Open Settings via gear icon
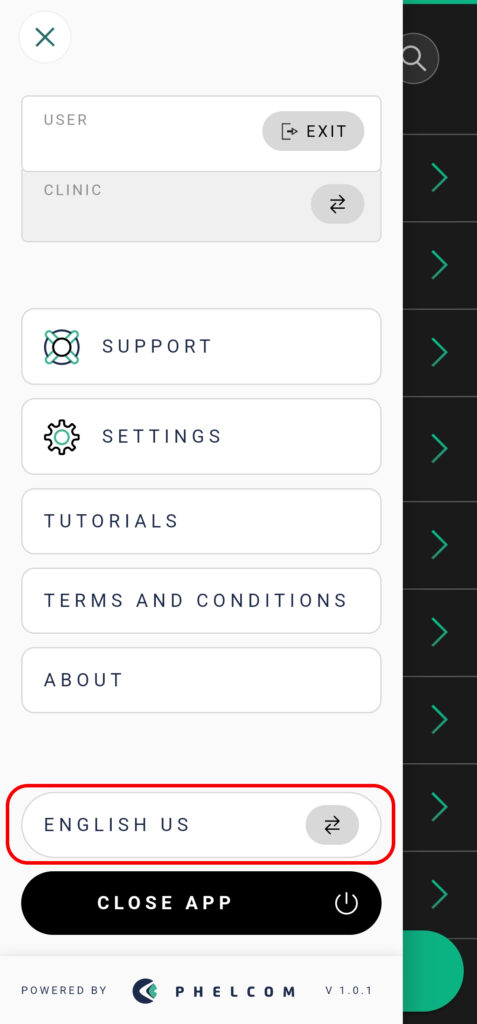 point(62,437)
